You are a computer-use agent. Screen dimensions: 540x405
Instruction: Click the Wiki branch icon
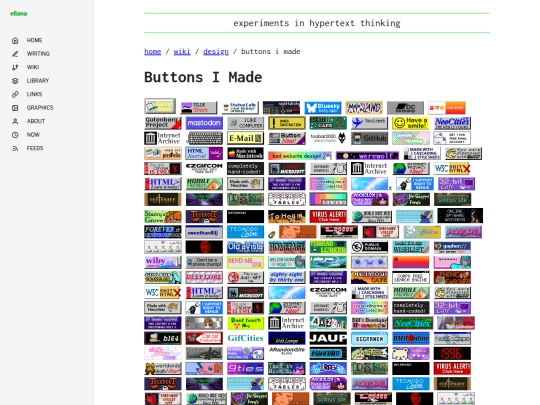click(x=15, y=67)
